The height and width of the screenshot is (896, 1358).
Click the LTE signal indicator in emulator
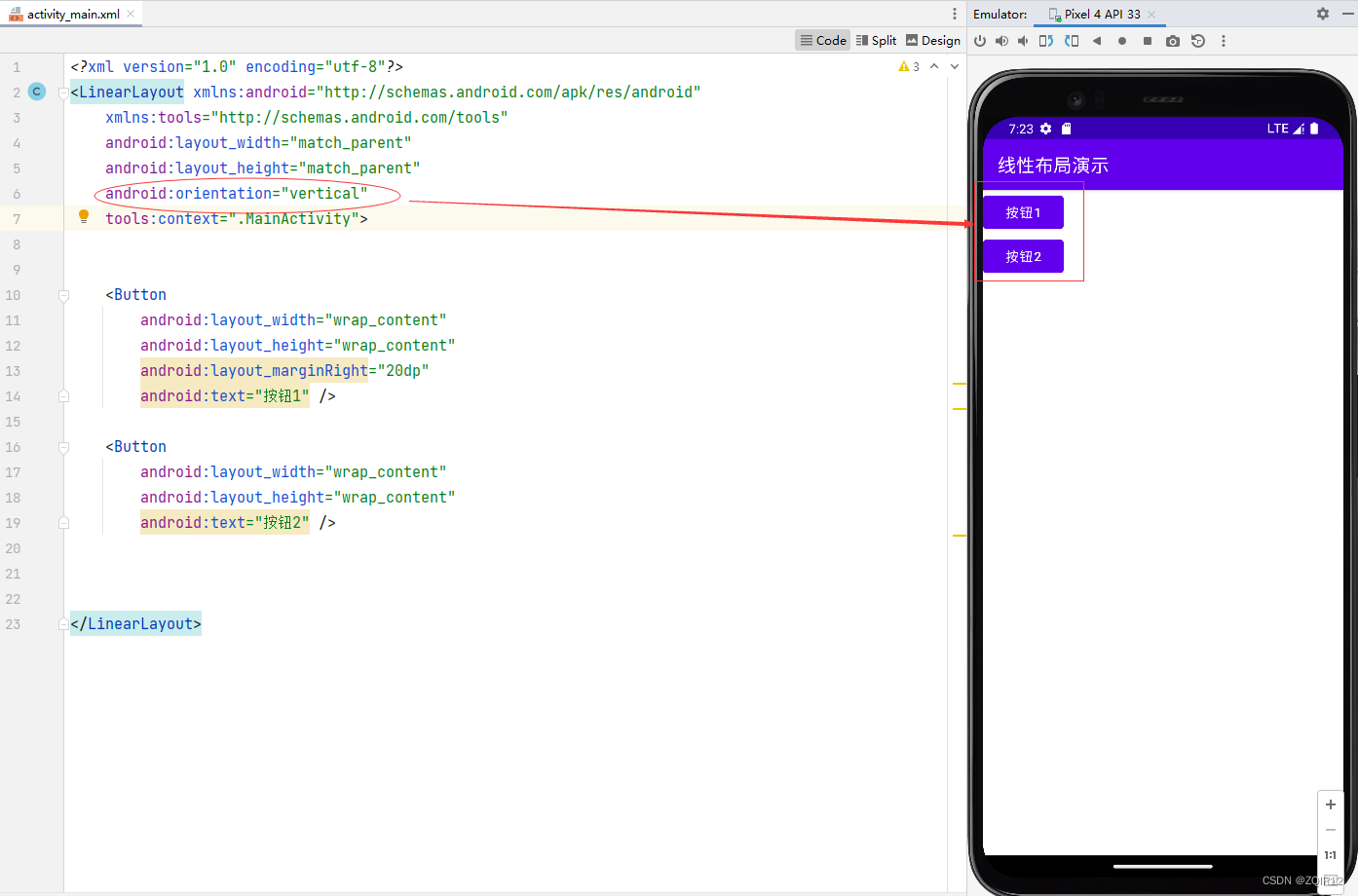[x=1285, y=129]
